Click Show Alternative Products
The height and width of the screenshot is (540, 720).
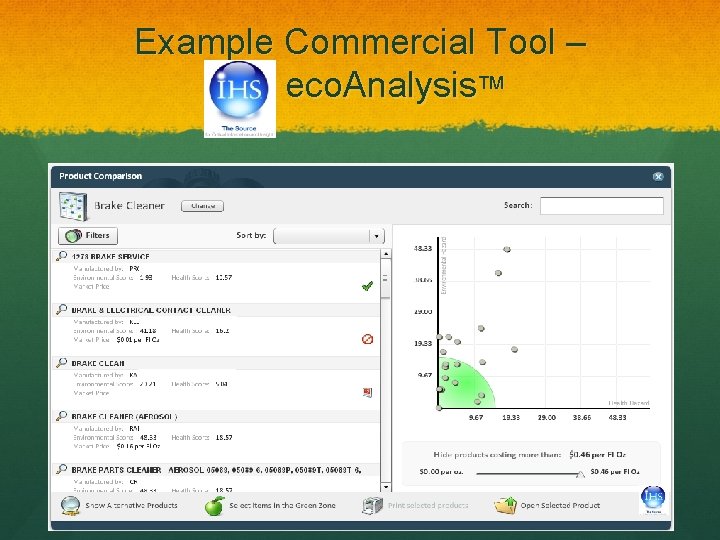131,505
